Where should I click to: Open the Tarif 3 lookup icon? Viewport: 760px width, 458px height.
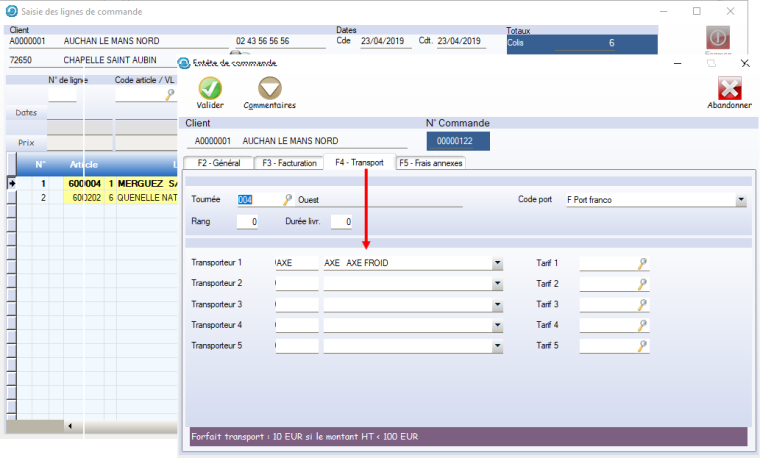point(643,305)
